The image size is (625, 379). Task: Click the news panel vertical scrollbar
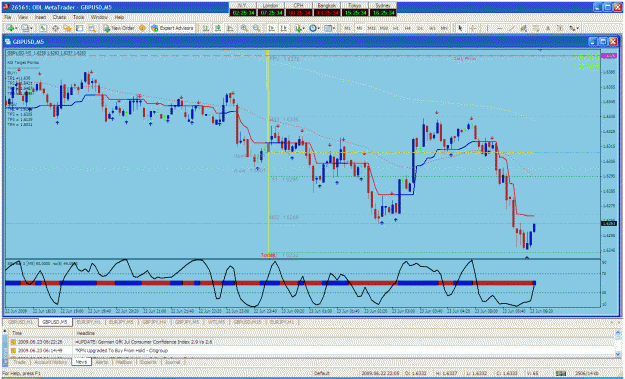click(617, 344)
